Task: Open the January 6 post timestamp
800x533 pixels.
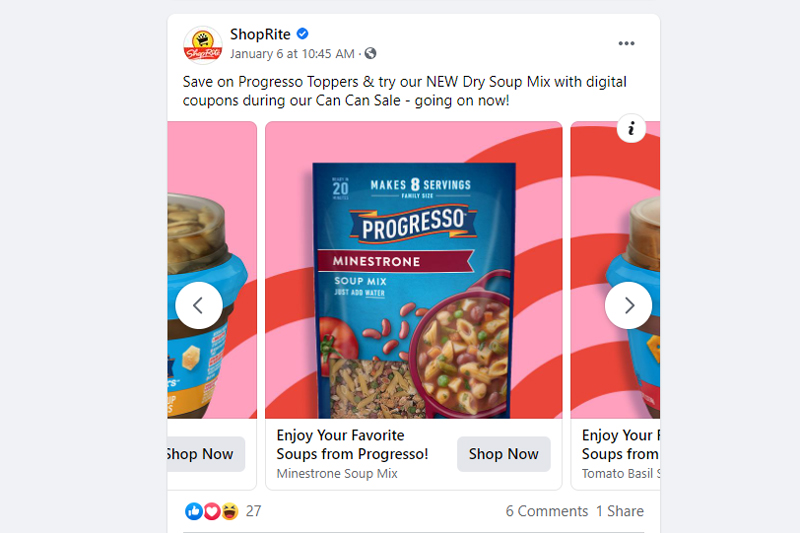Action: click(x=292, y=54)
